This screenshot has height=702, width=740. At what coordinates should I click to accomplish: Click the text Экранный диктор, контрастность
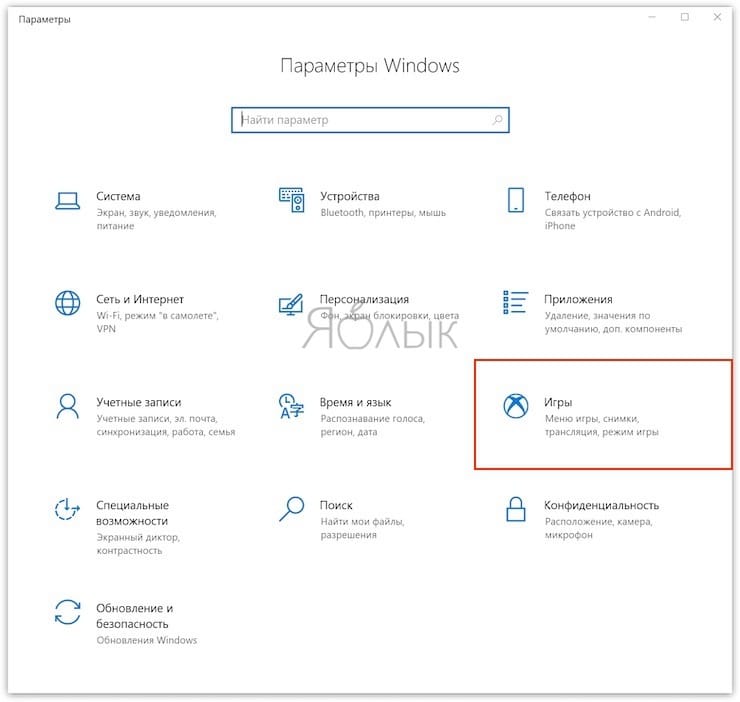(138, 544)
